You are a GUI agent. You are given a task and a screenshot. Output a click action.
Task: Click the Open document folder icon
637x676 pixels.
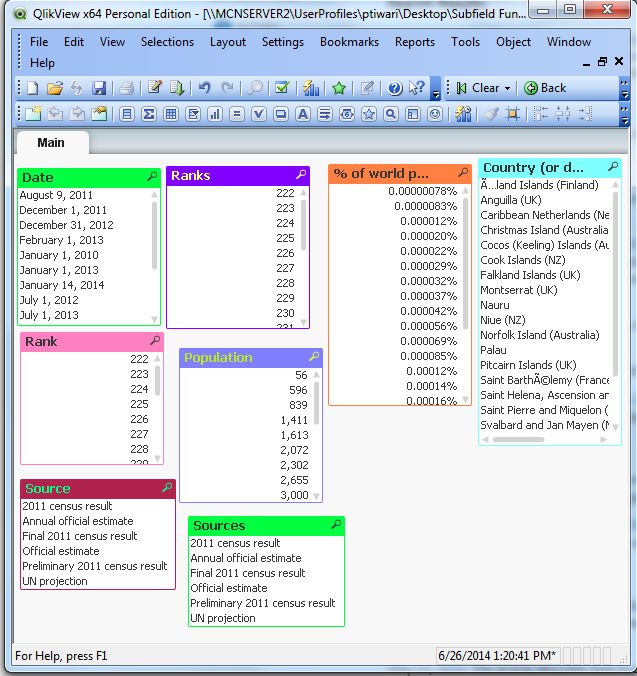tap(55, 88)
